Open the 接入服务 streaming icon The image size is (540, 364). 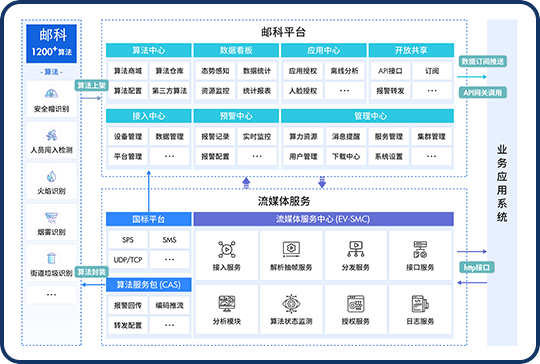point(227,249)
